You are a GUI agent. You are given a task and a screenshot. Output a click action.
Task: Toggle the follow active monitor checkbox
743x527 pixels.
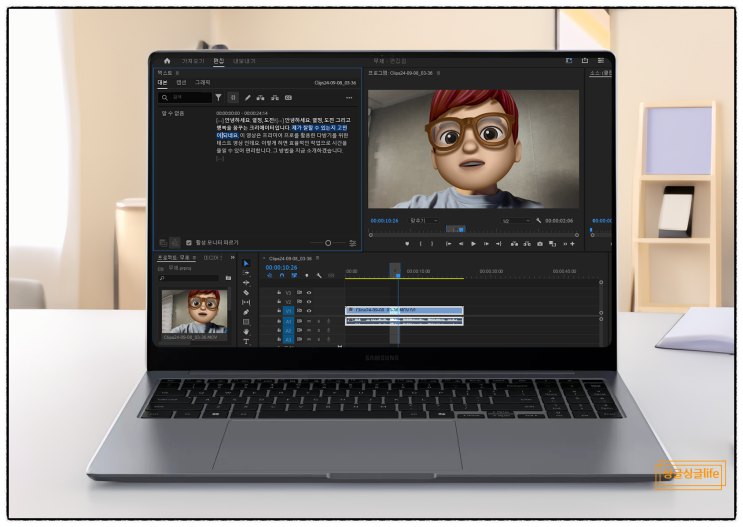[x=189, y=243]
